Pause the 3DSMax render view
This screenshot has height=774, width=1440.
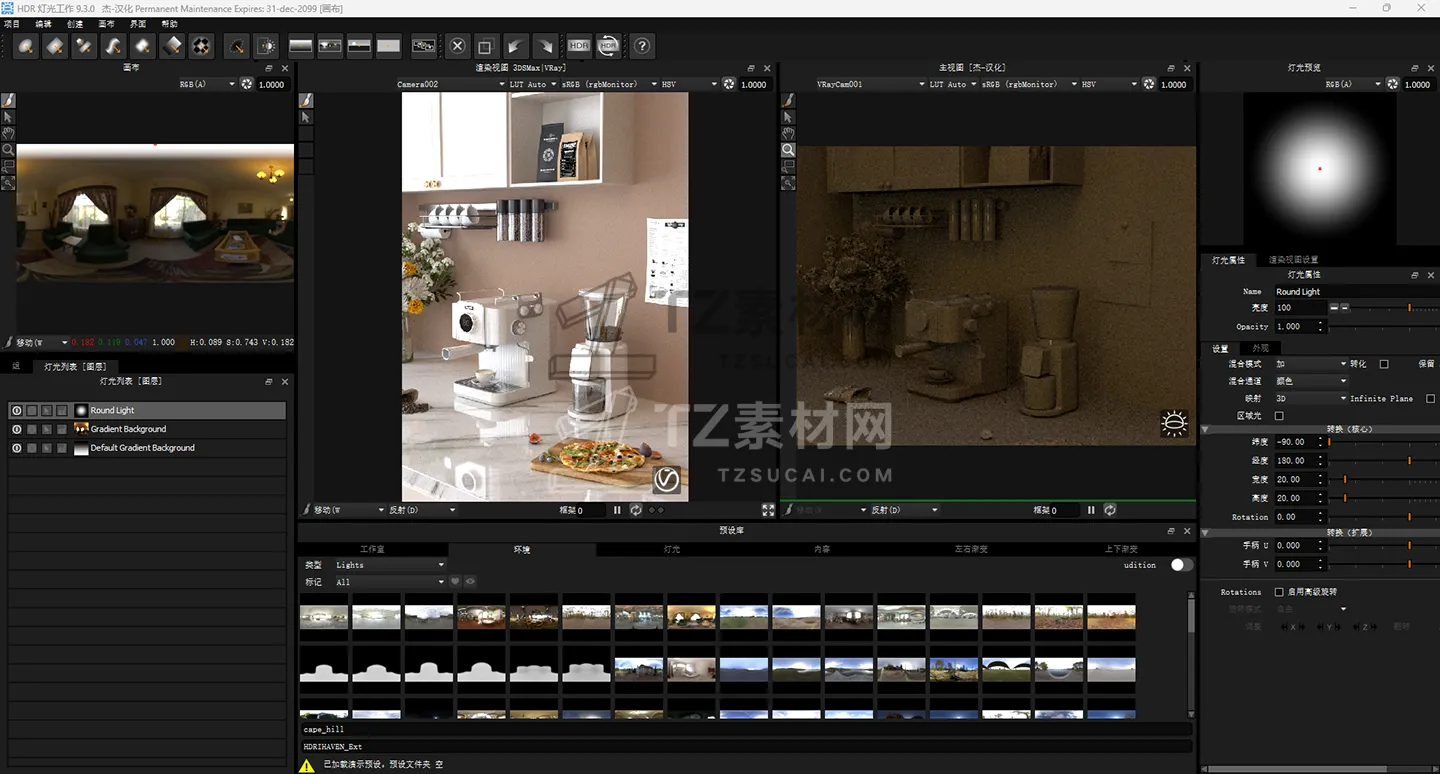coord(617,510)
